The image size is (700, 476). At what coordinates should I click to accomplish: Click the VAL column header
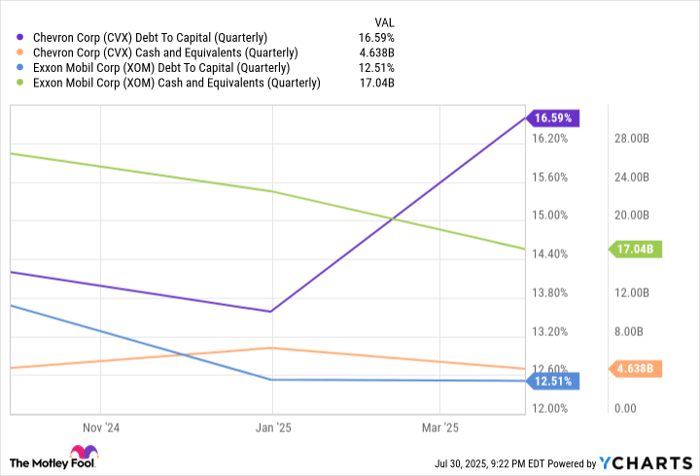point(384,23)
